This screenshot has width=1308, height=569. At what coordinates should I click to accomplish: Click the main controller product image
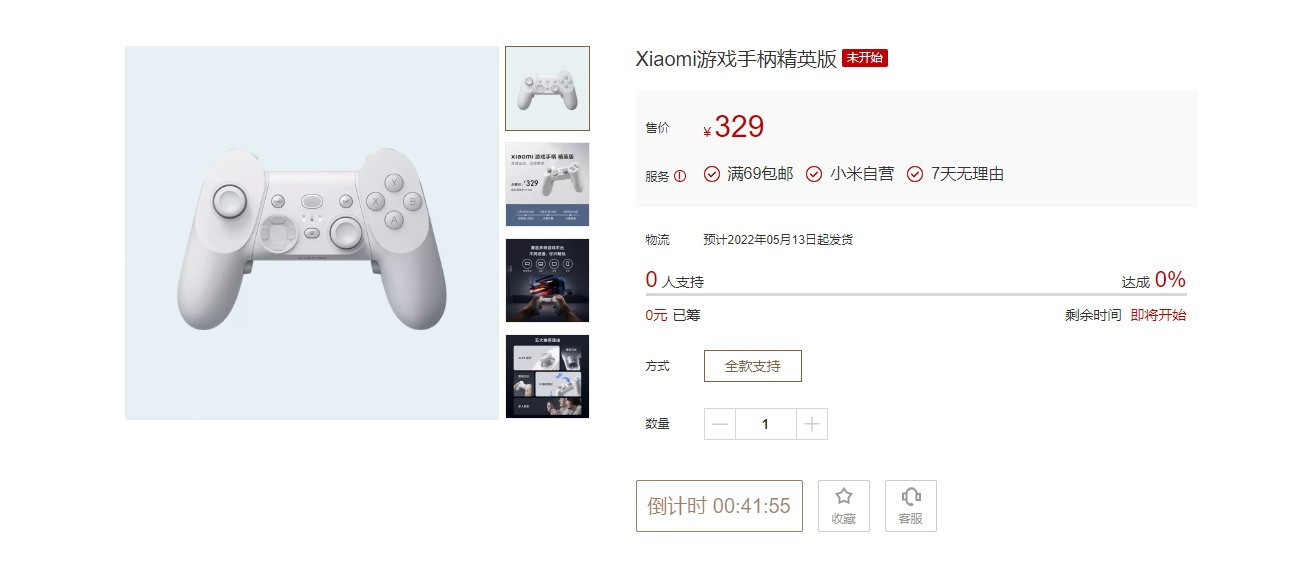pos(312,233)
